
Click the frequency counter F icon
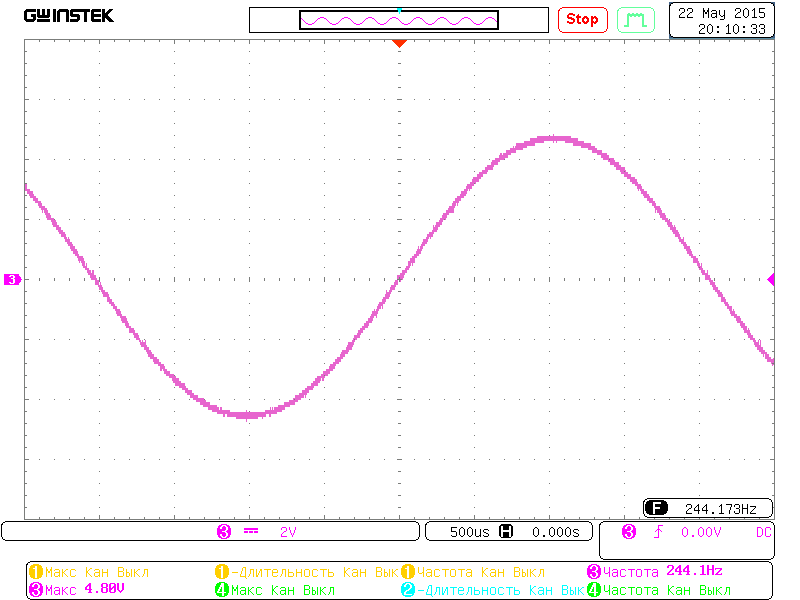(x=656, y=507)
